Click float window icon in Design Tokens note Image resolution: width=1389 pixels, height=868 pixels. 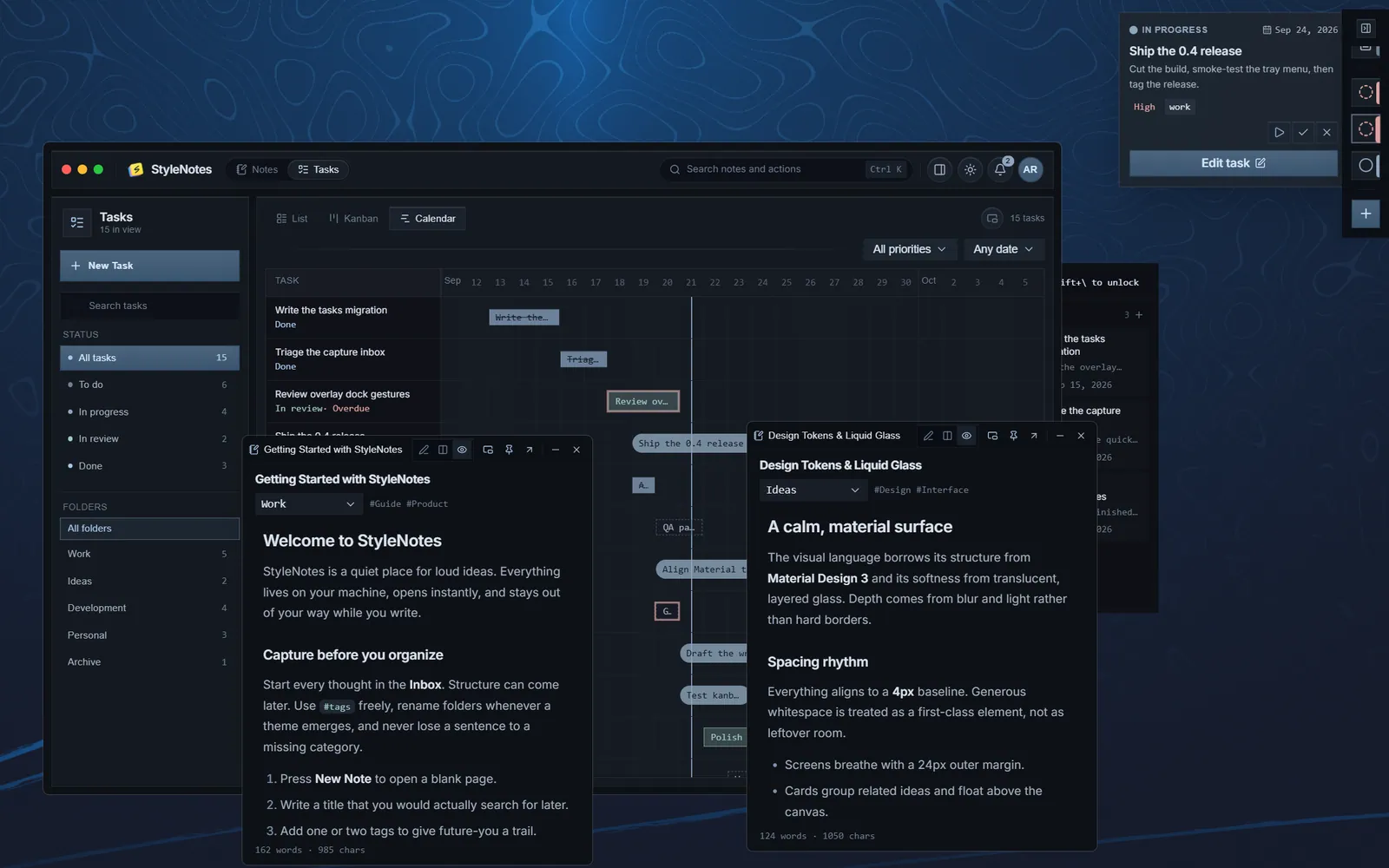click(992, 436)
